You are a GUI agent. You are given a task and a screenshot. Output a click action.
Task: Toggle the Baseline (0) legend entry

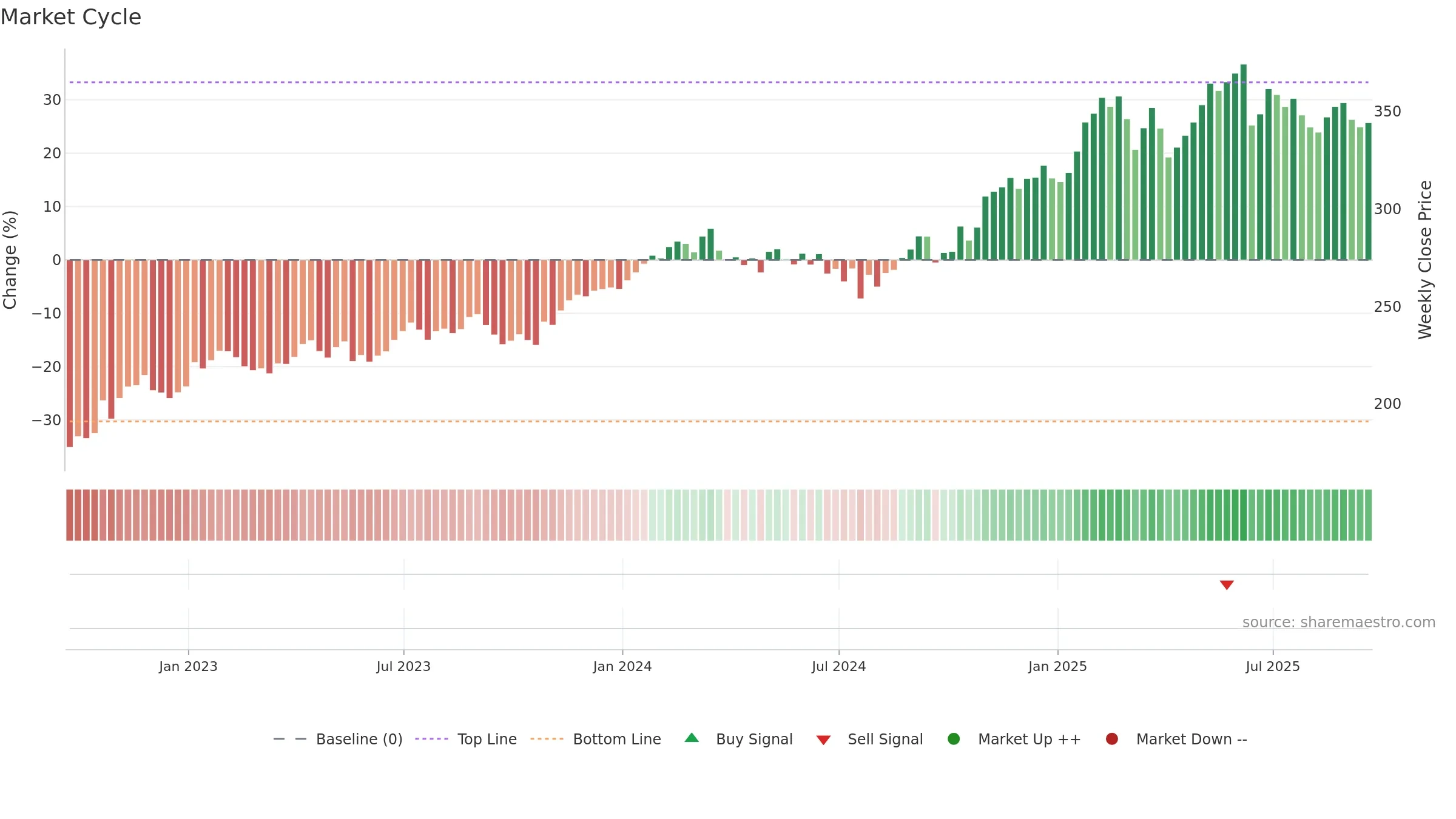pyautogui.click(x=338, y=739)
